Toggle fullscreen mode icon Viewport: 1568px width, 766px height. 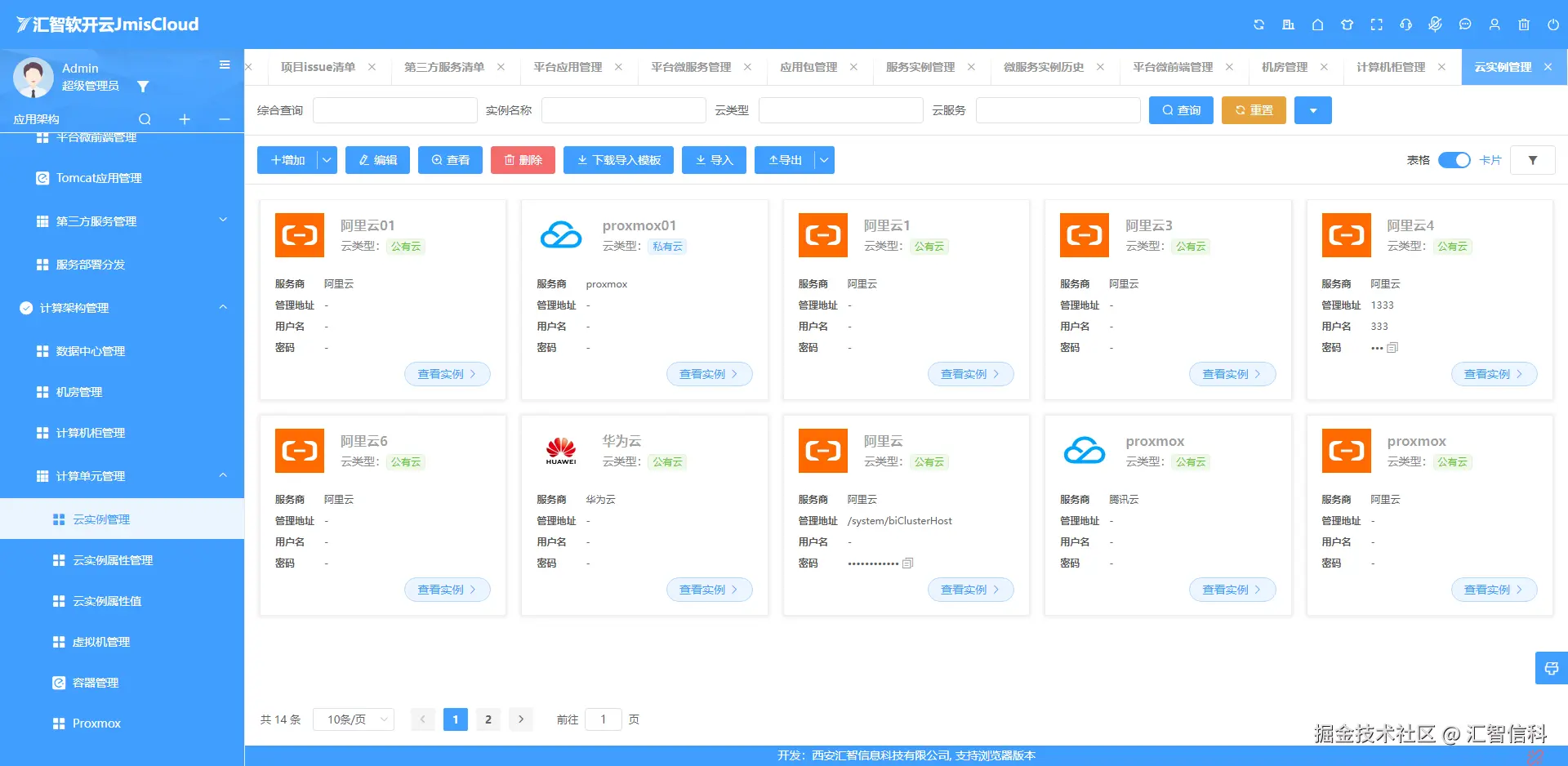tap(1376, 24)
